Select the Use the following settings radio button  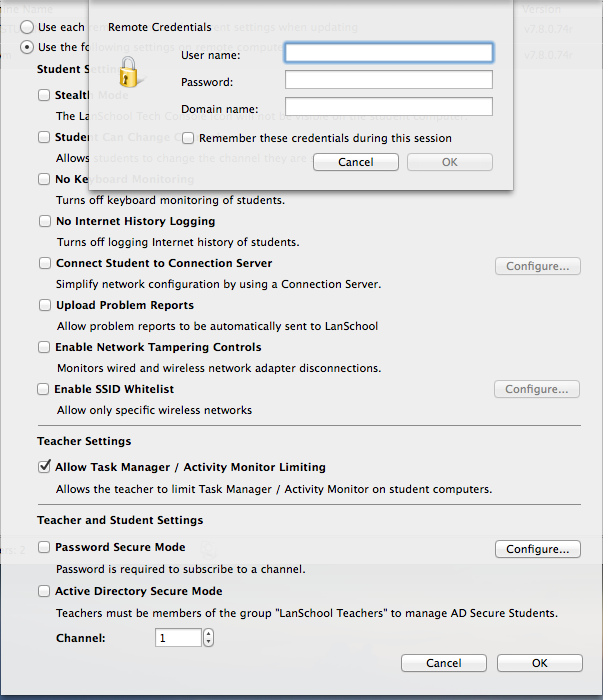click(27, 47)
